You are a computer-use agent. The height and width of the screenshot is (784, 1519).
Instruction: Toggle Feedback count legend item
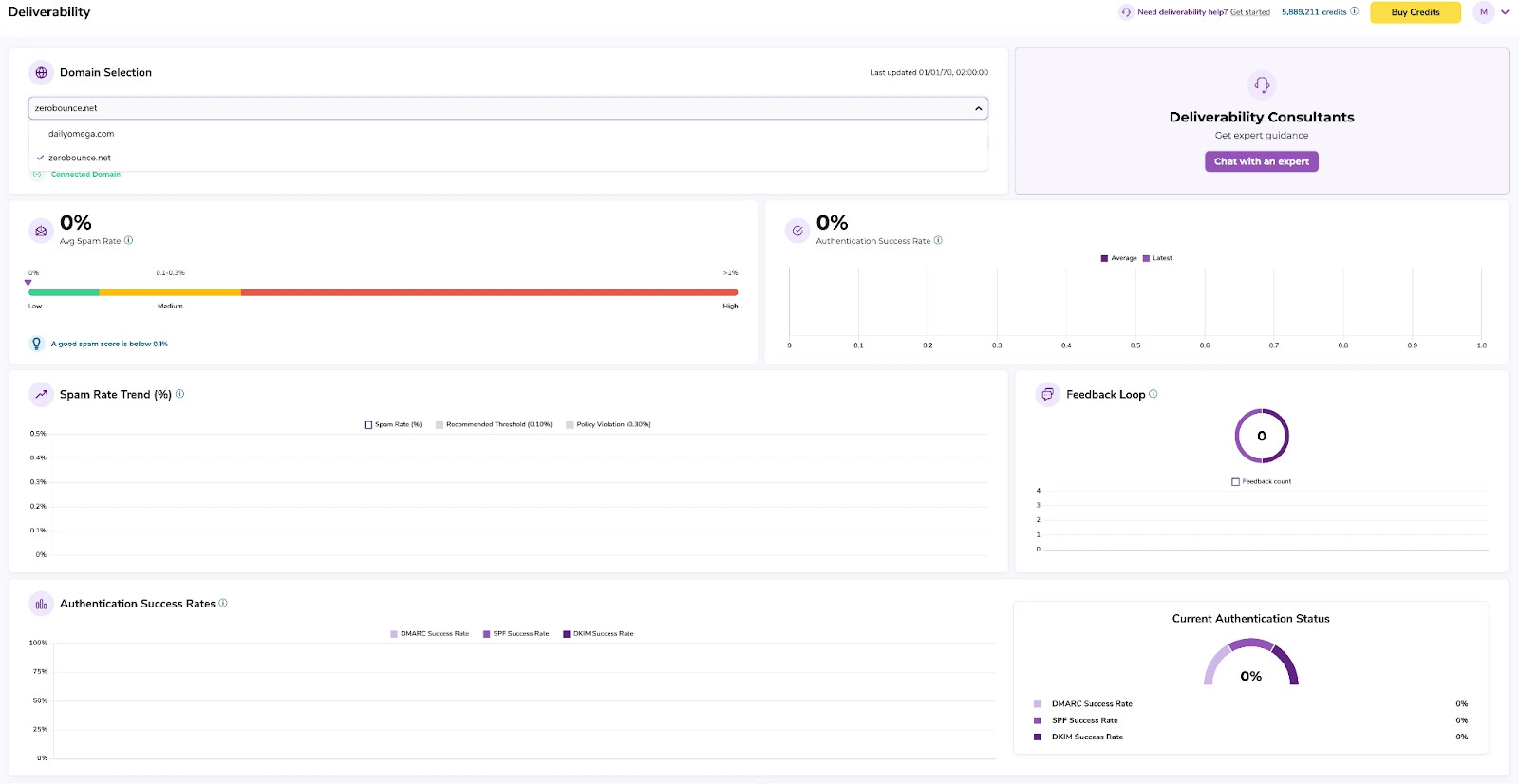(1262, 481)
